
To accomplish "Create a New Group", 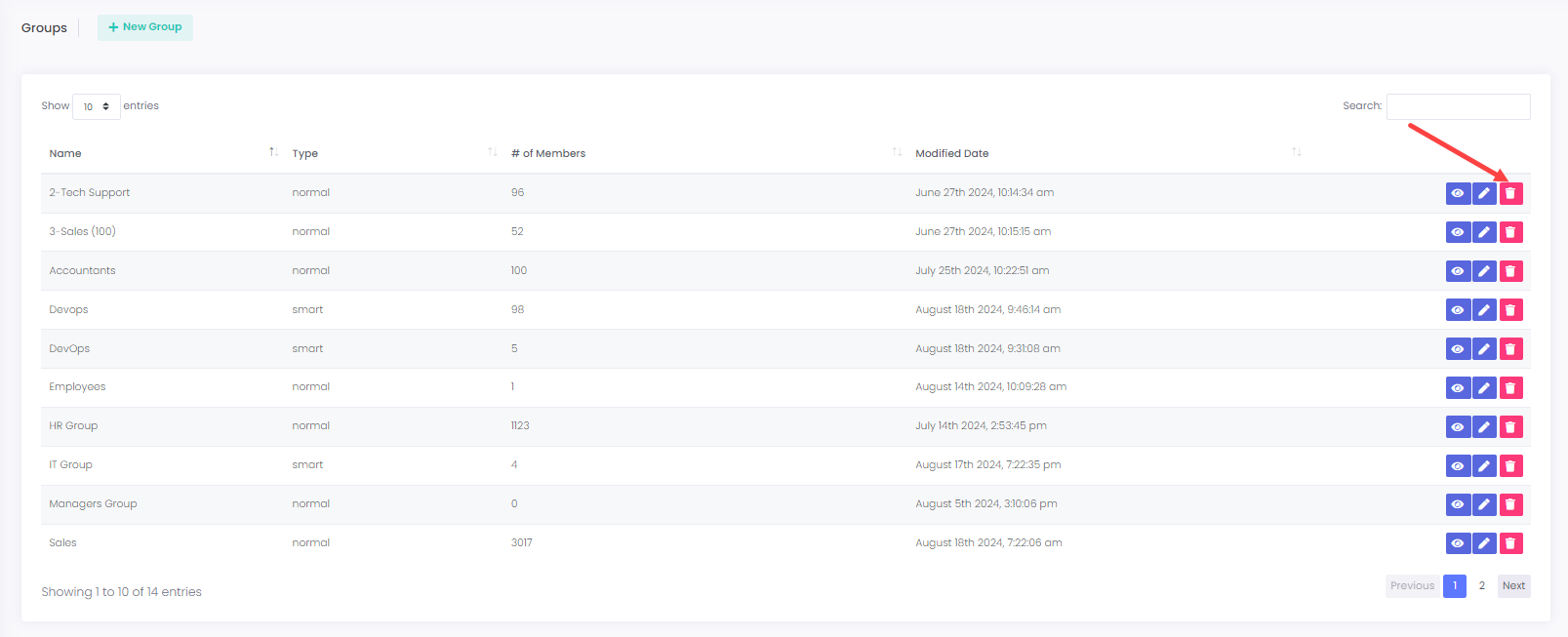I will tap(145, 27).
